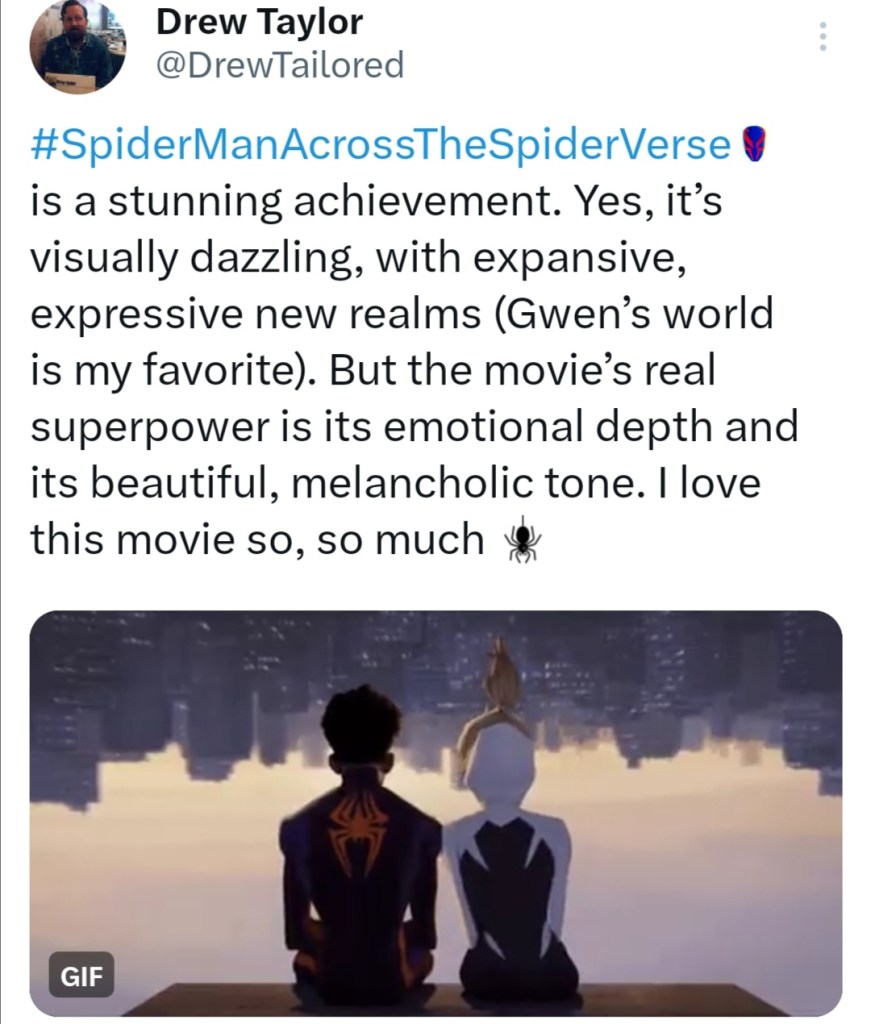871x1024 pixels.
Task: Click the text "this movie so, so much"
Action: tap(257, 540)
